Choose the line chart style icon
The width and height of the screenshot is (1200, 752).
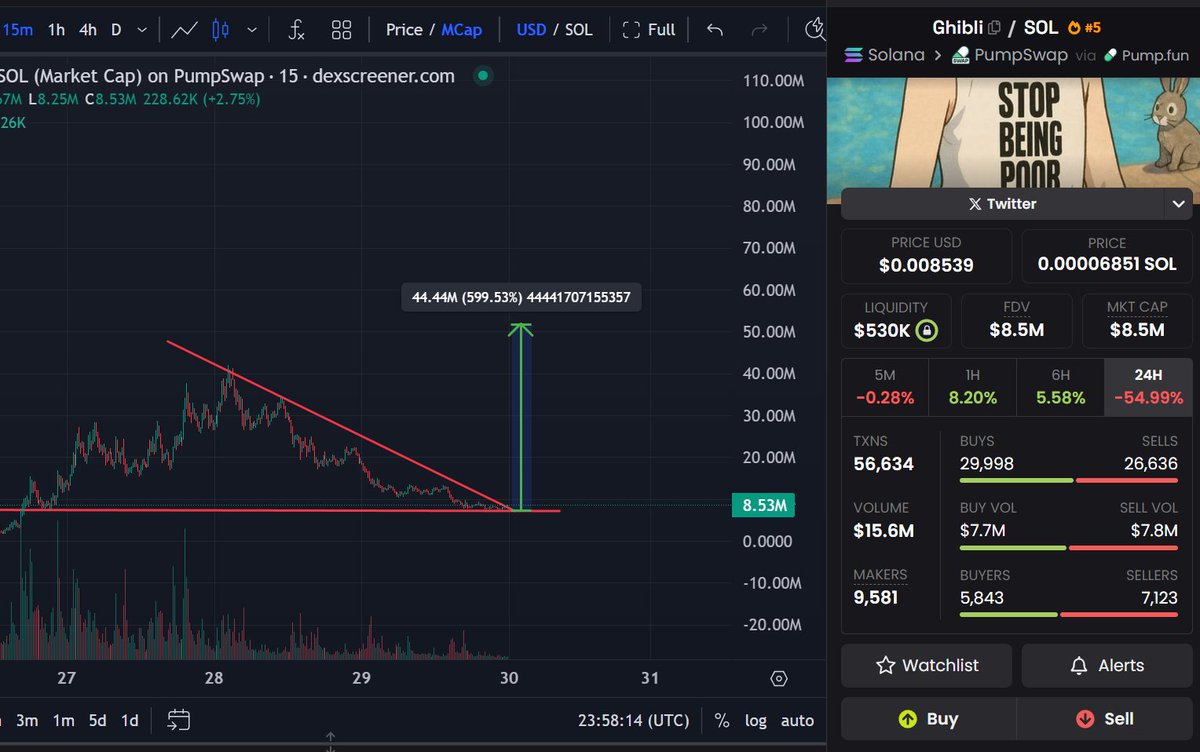pyautogui.click(x=184, y=29)
